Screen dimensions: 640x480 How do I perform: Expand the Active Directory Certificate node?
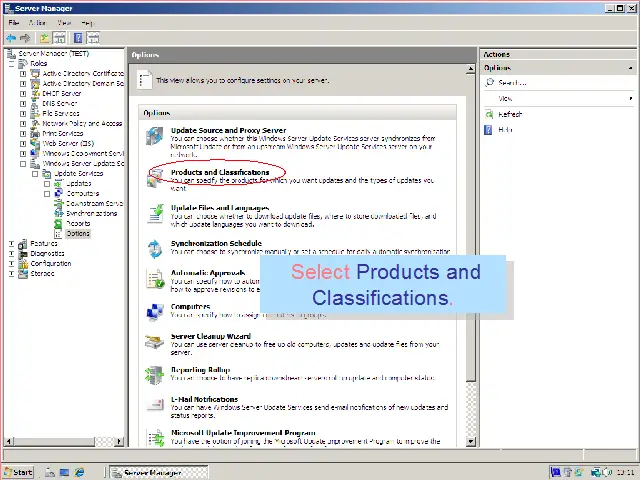23,73
